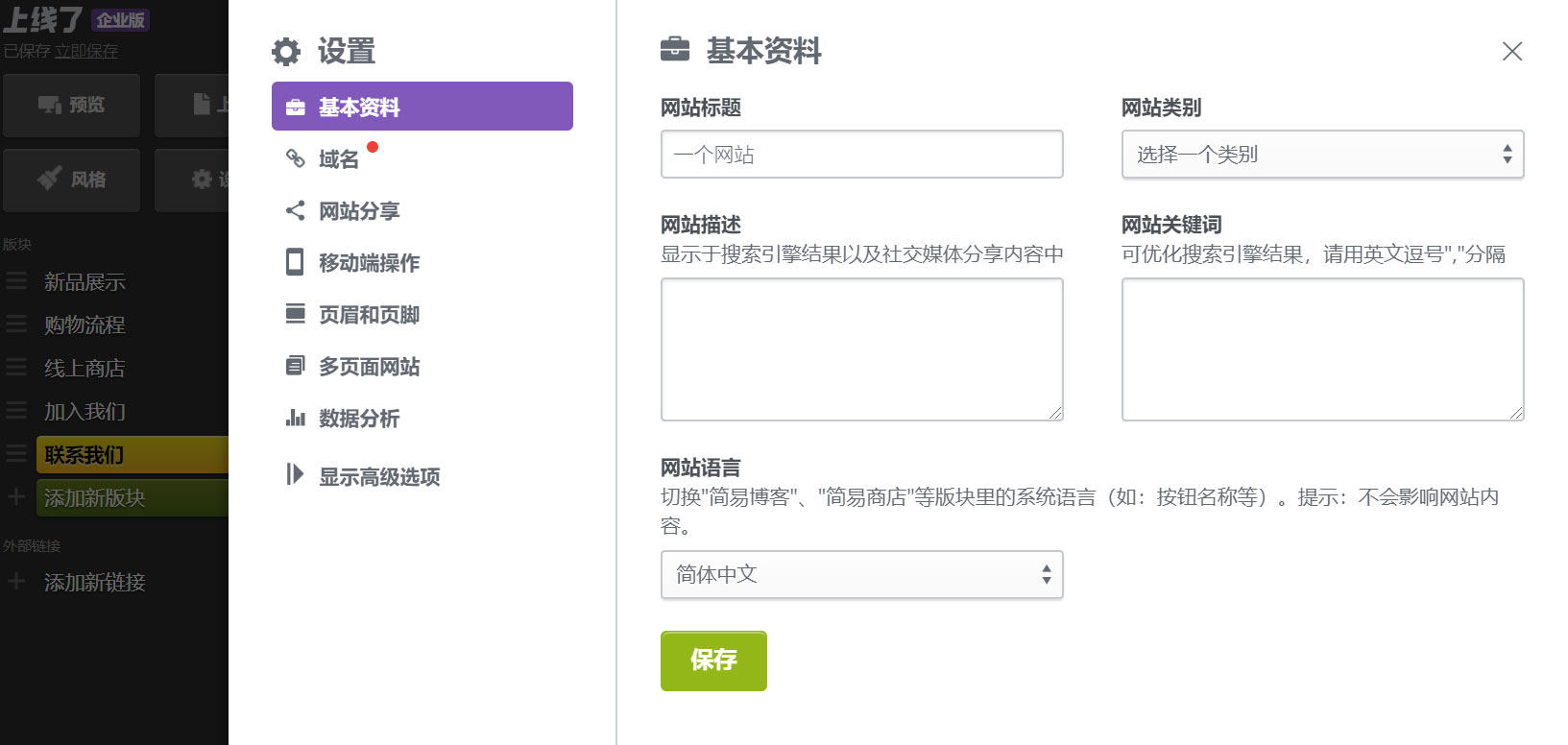Focus the 网站标题 input field
Image resolution: width=1568 pixels, height=745 pixels.
point(862,155)
